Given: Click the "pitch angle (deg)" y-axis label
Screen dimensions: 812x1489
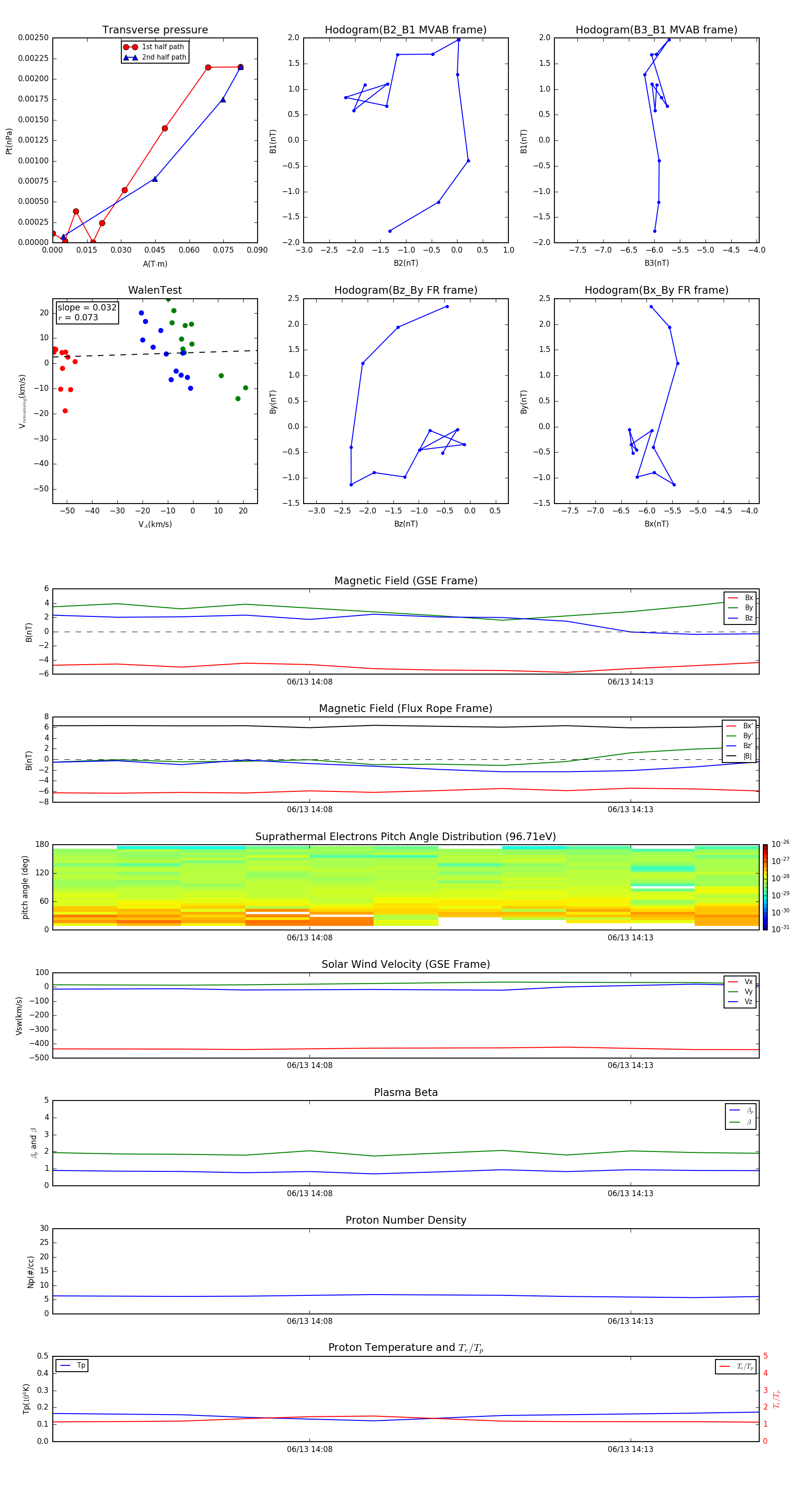Looking at the screenshot, I should coord(25,887).
